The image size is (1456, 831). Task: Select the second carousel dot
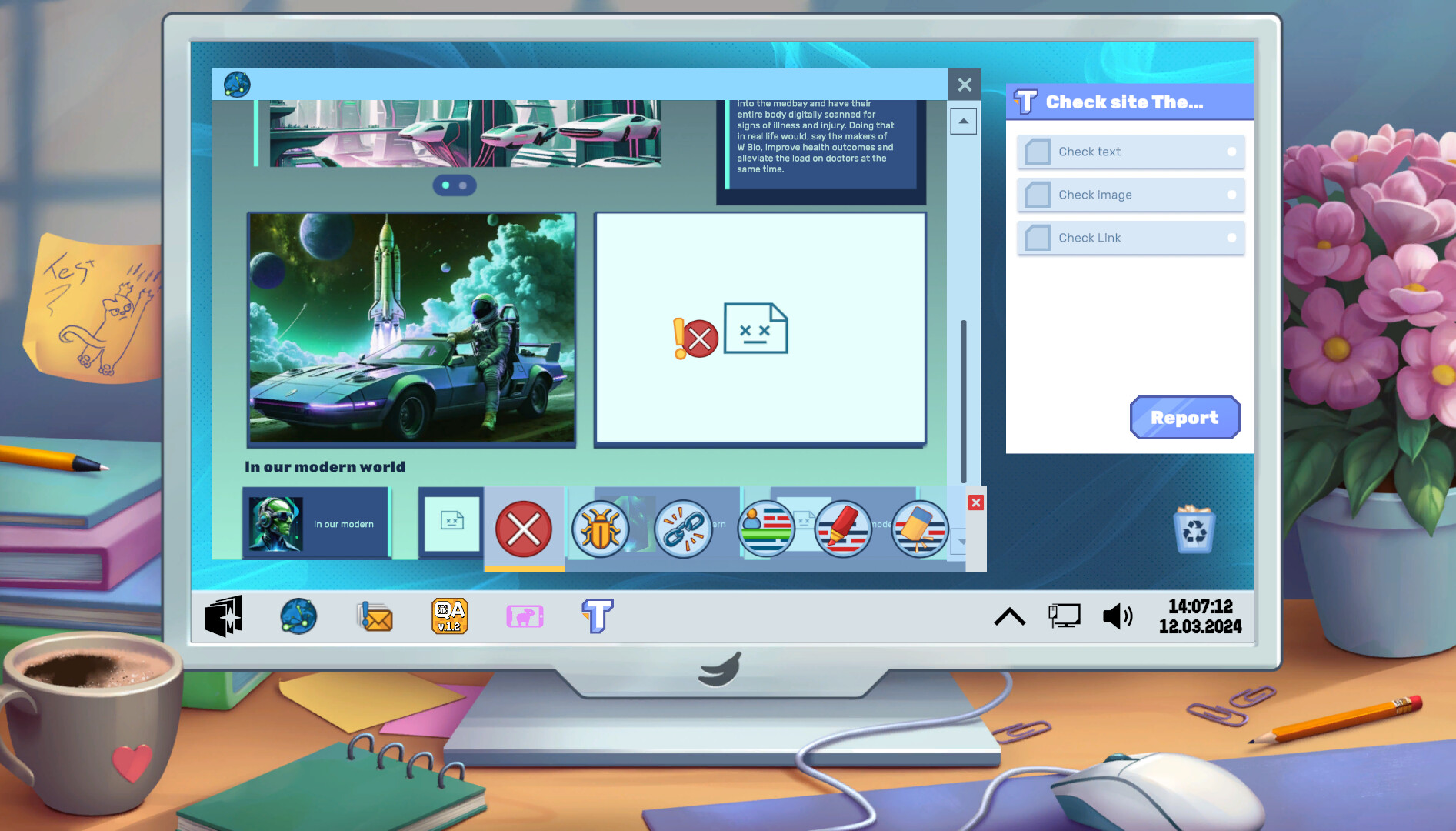click(463, 185)
